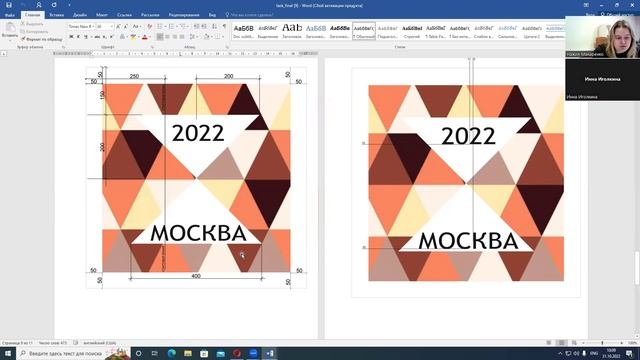
Task: Switch to the Дизайн tab
Action: (80, 15)
